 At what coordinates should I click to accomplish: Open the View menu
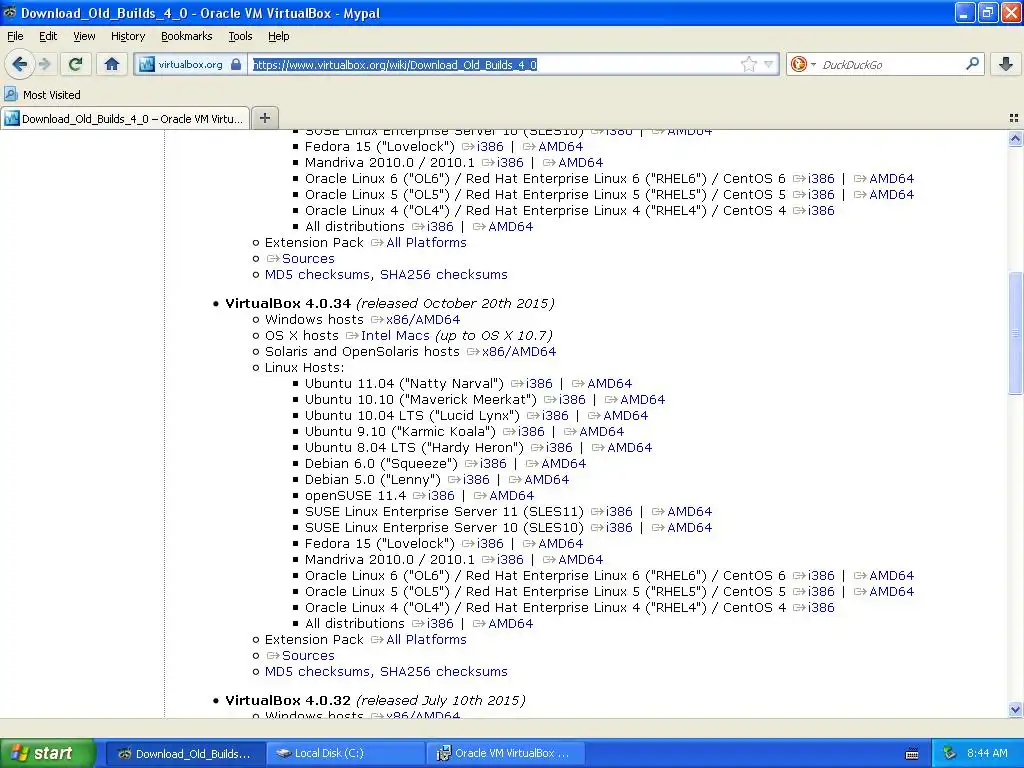(84, 36)
